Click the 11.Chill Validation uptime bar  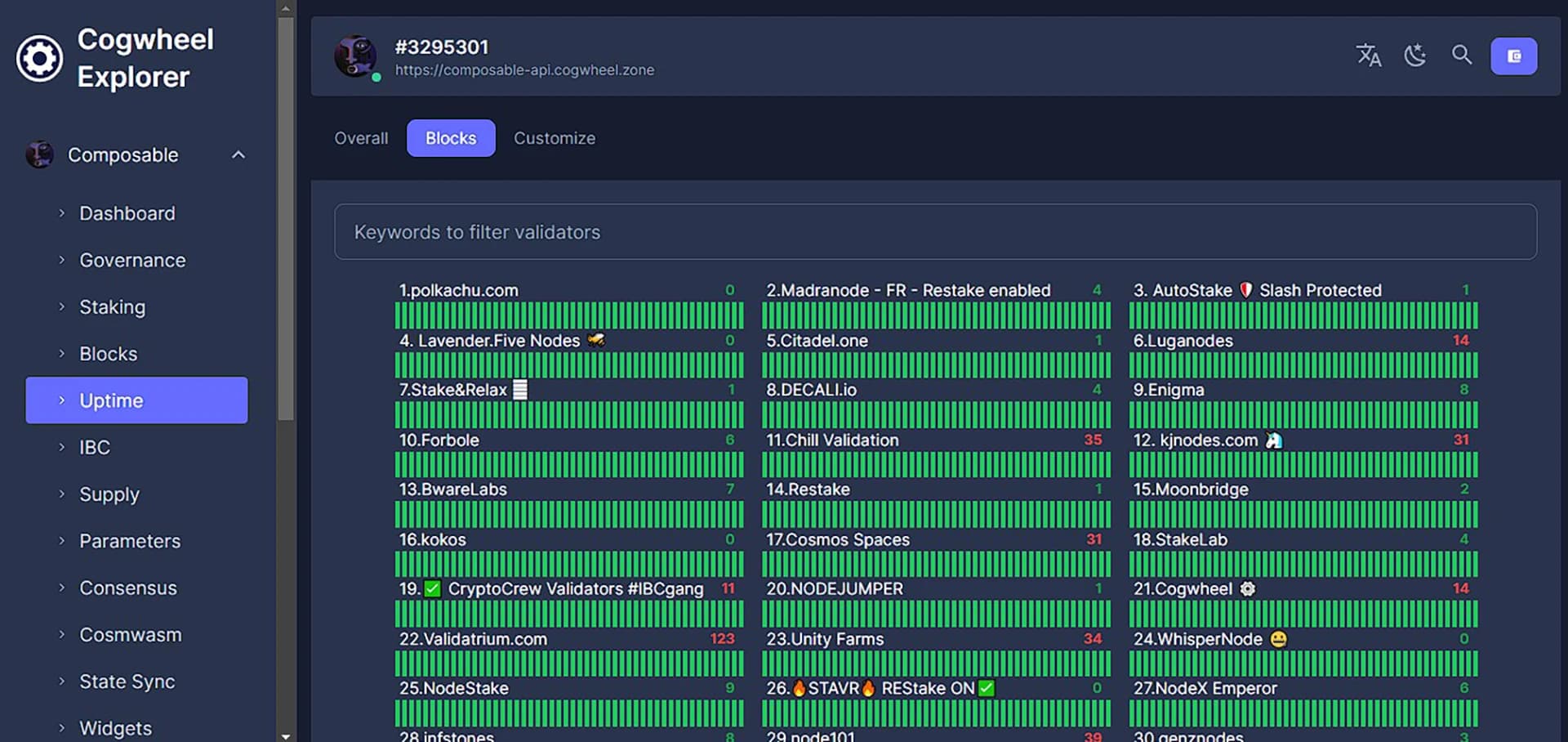click(x=936, y=464)
